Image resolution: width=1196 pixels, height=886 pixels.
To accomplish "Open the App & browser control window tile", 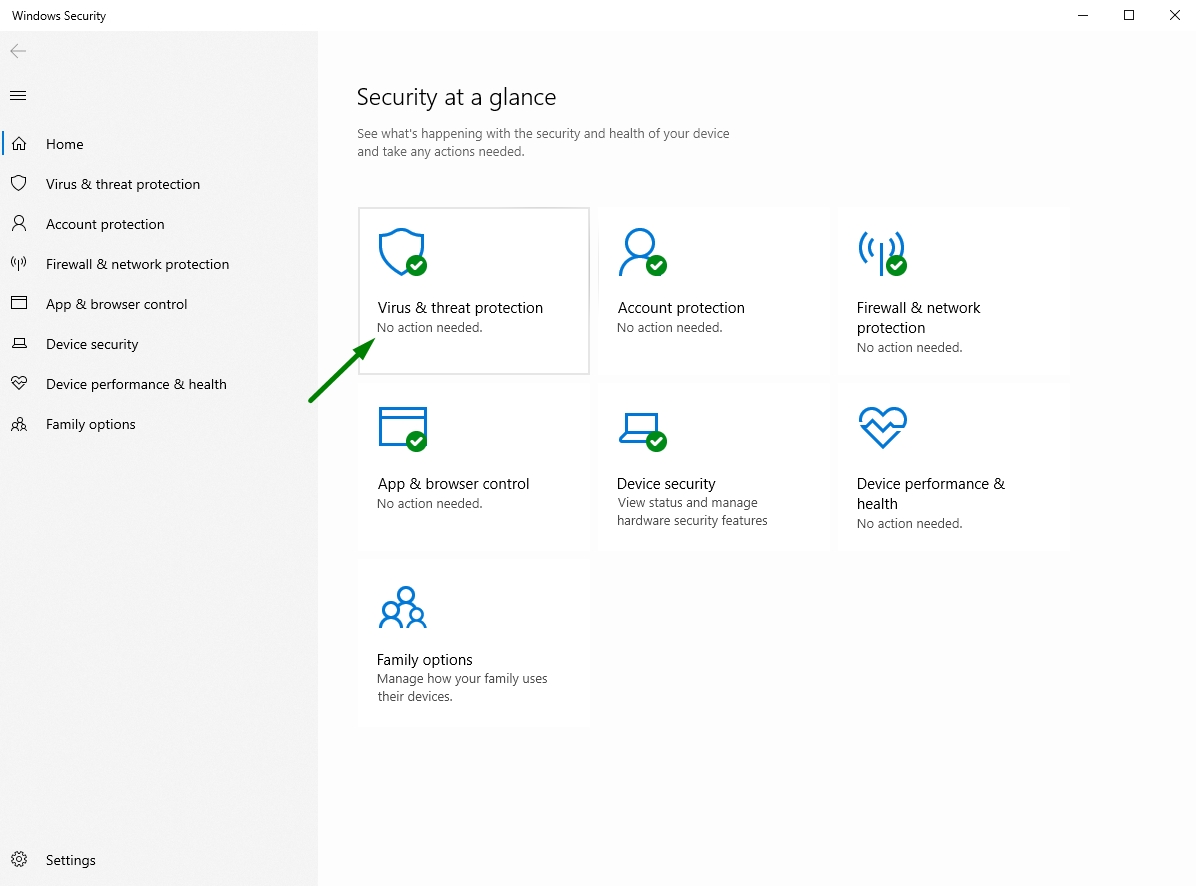I will (x=474, y=467).
